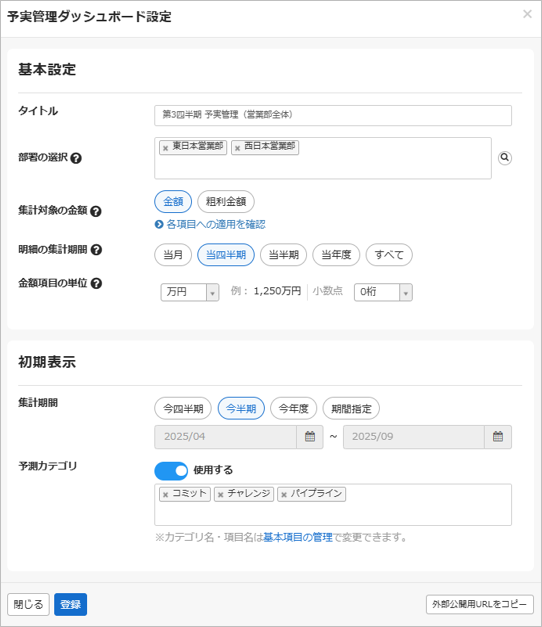Click 例: 1,250万円 example text
This screenshot has width=542, height=627.
(266, 291)
